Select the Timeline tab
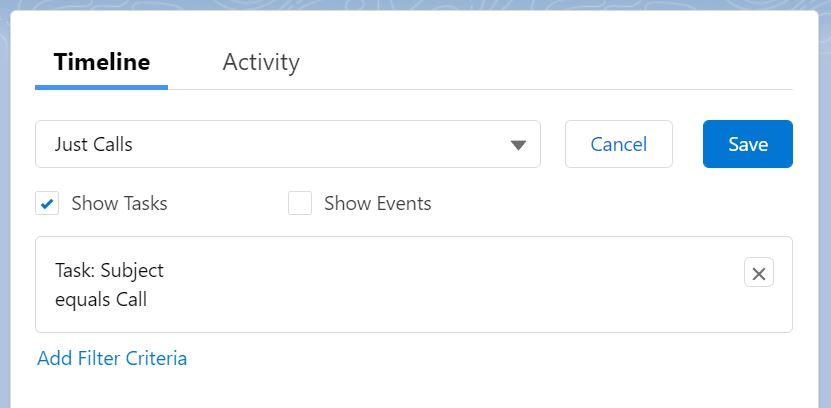This screenshot has height=408, width=831. point(102,62)
